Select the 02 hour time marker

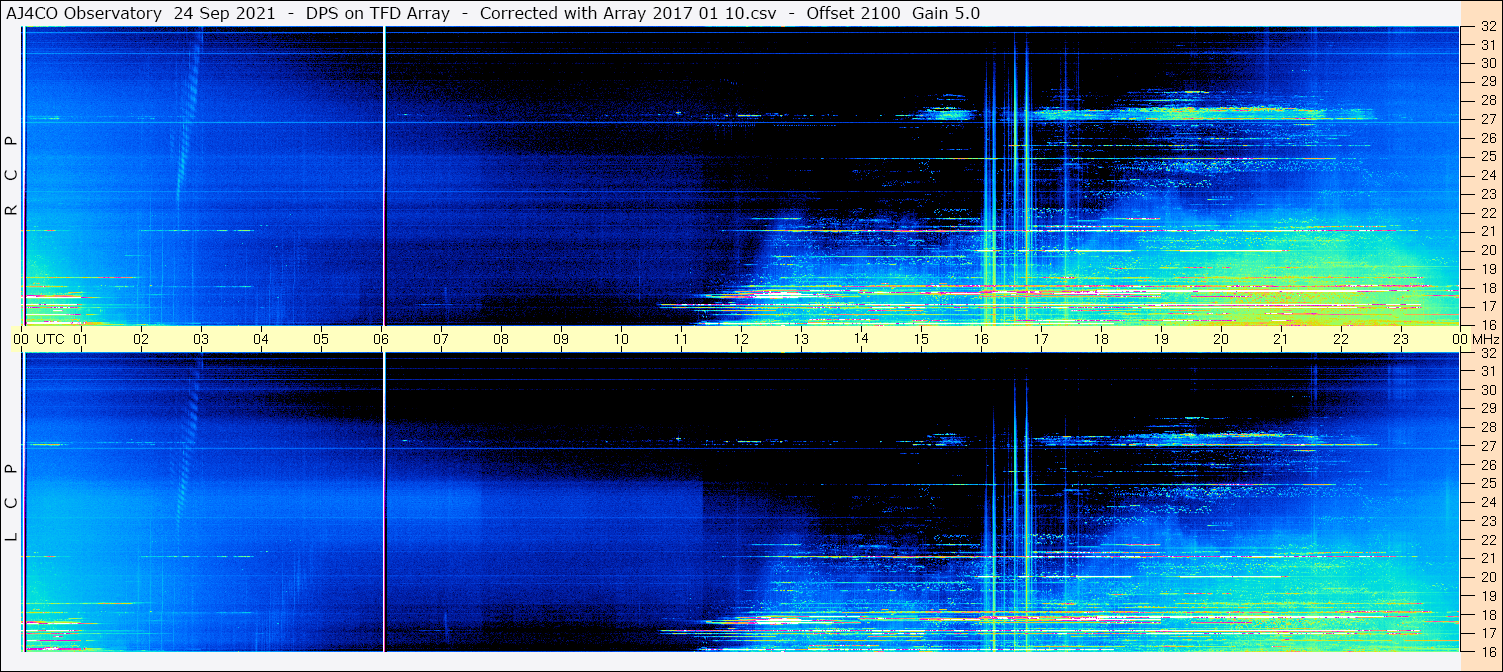[141, 339]
